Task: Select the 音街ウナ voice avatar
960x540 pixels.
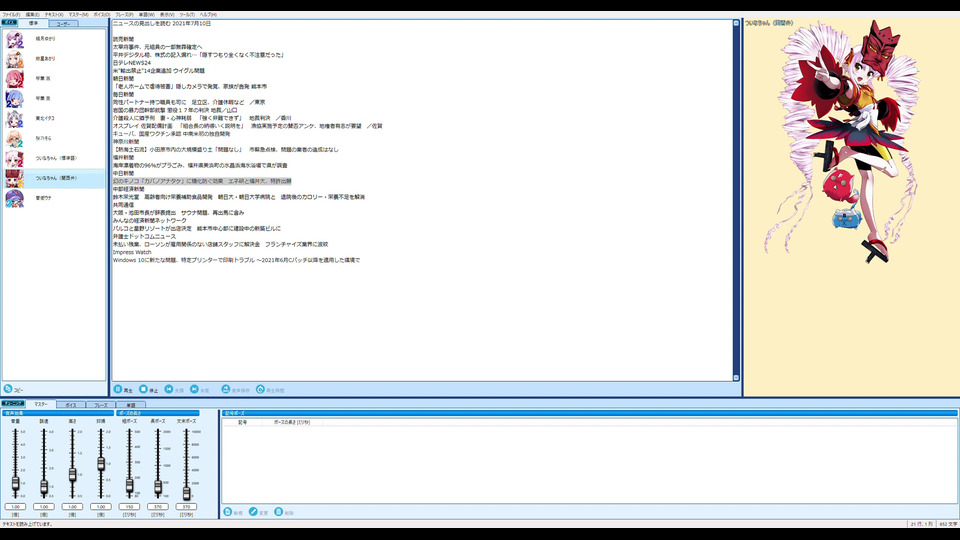Action: coord(14,198)
